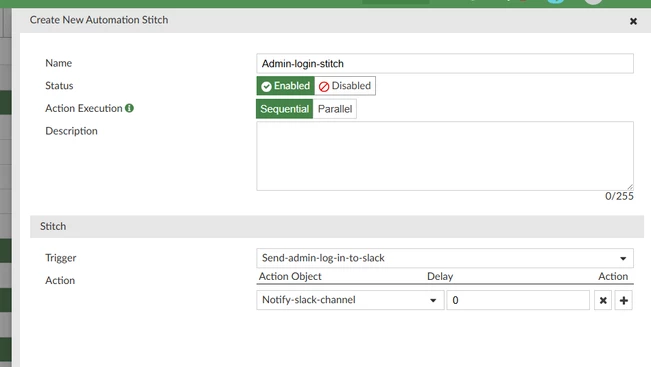Click inside the Description text area
The image size is (651, 367).
[445, 156]
